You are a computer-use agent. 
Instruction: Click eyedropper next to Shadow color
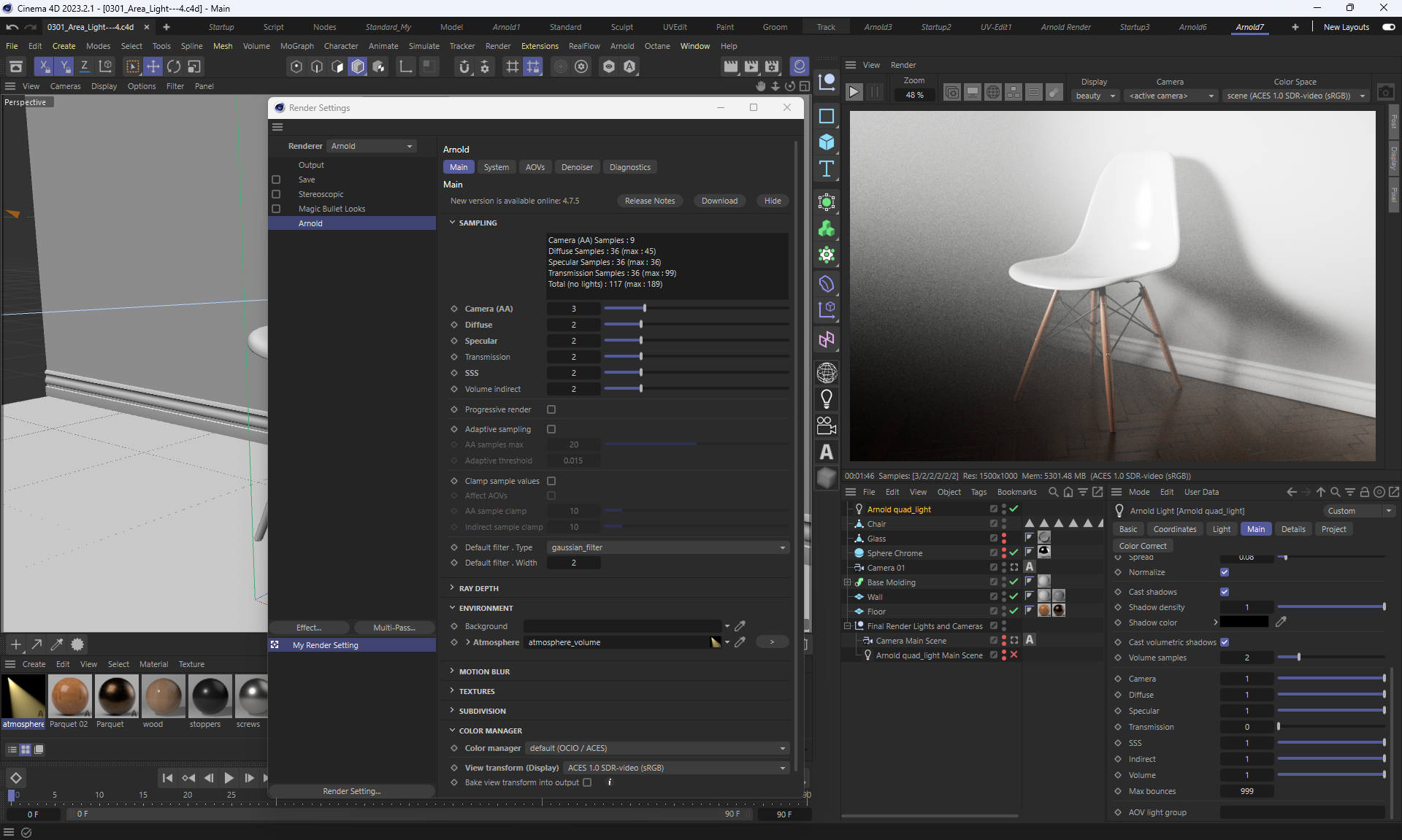point(1281,622)
